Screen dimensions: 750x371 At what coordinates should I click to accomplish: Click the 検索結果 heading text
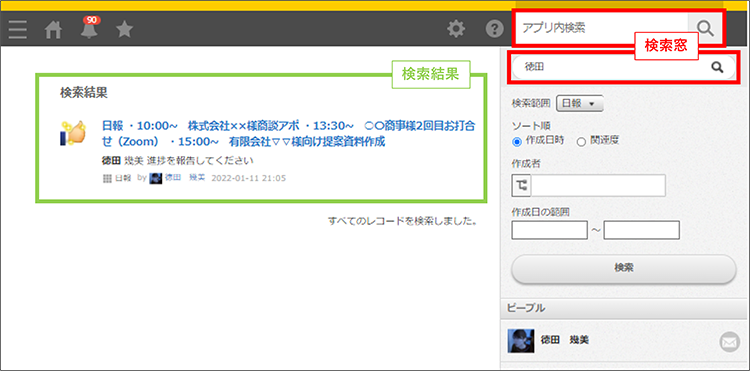[x=84, y=93]
